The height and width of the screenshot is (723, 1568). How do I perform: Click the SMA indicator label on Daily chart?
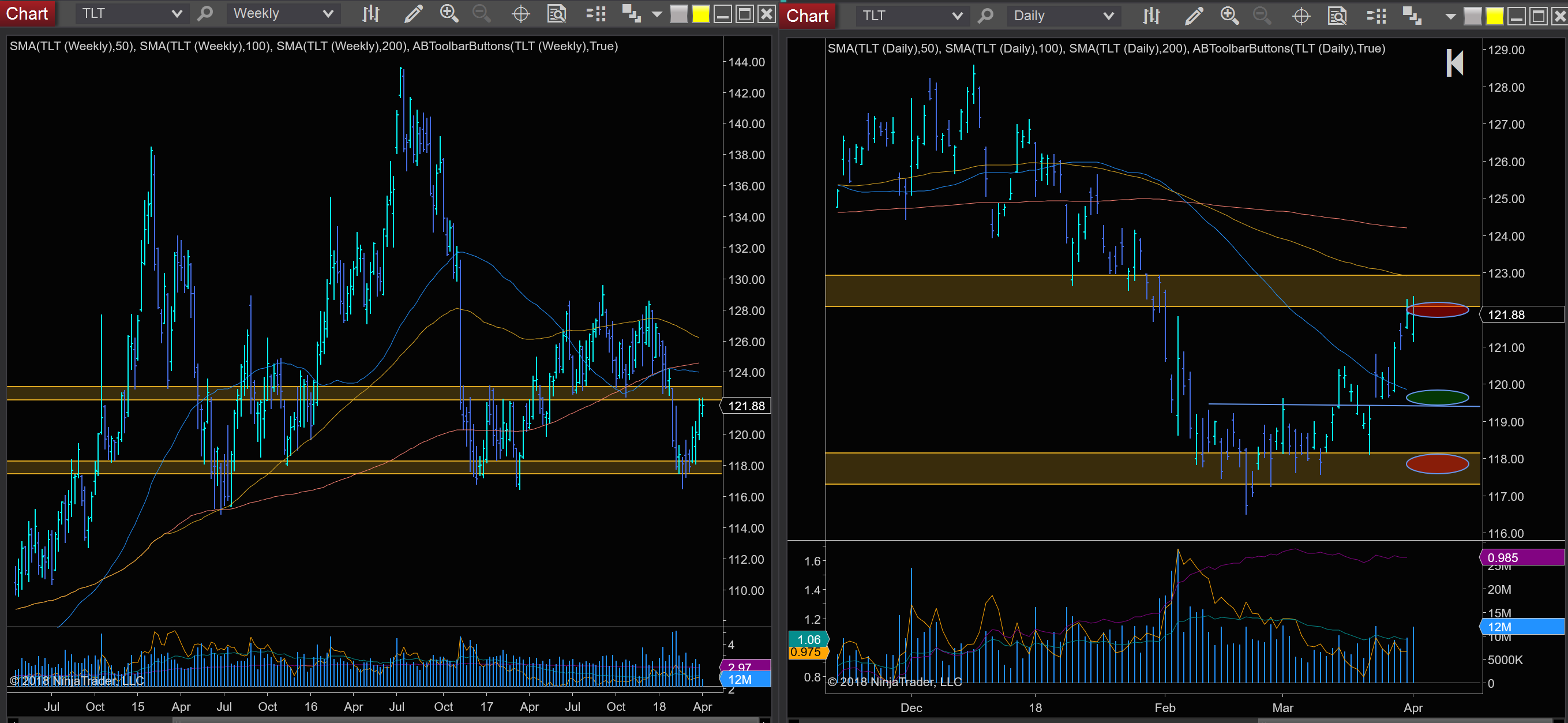pos(1106,48)
